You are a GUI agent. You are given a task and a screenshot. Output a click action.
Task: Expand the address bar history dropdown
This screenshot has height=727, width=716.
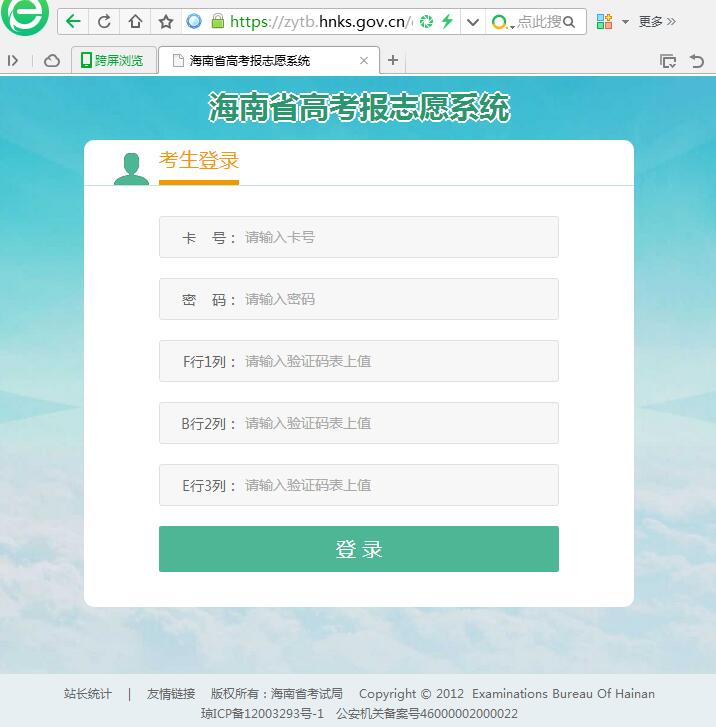point(473,22)
